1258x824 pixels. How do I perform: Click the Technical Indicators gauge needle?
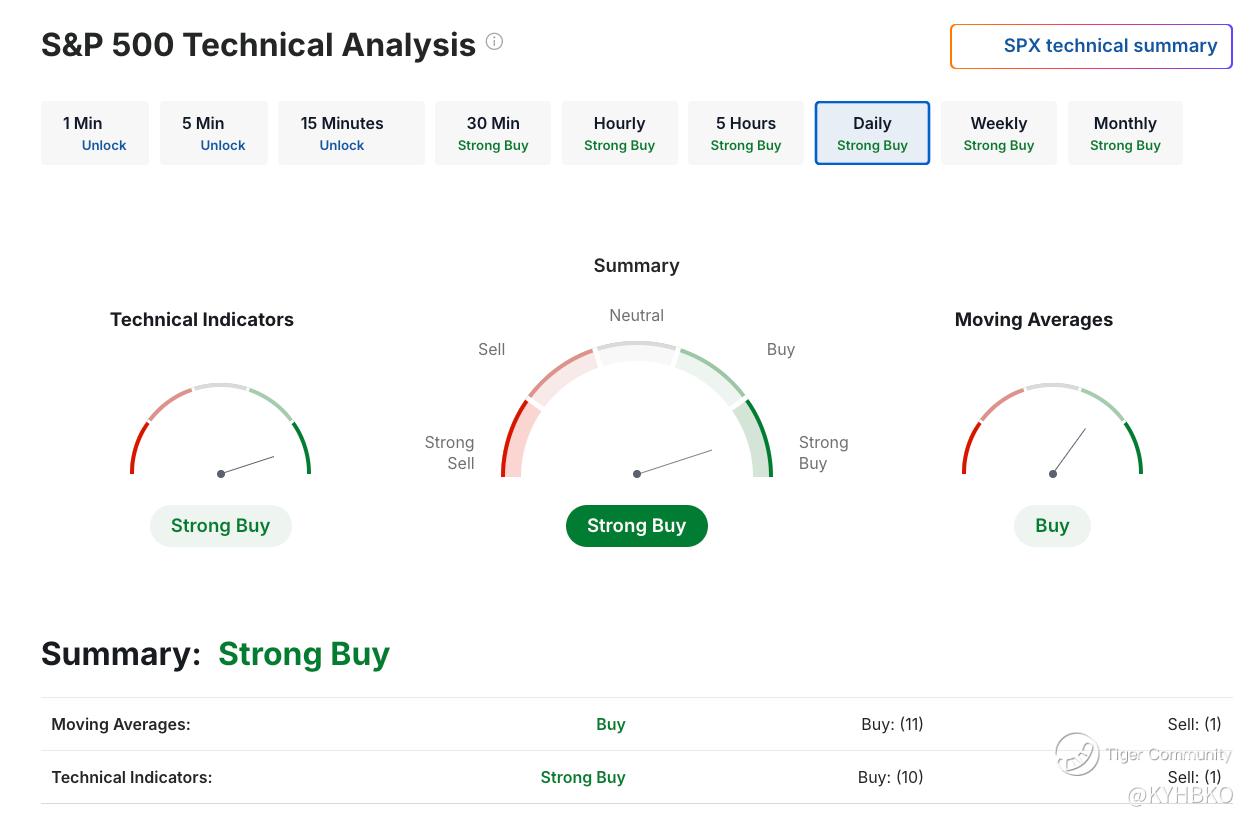click(x=247, y=465)
